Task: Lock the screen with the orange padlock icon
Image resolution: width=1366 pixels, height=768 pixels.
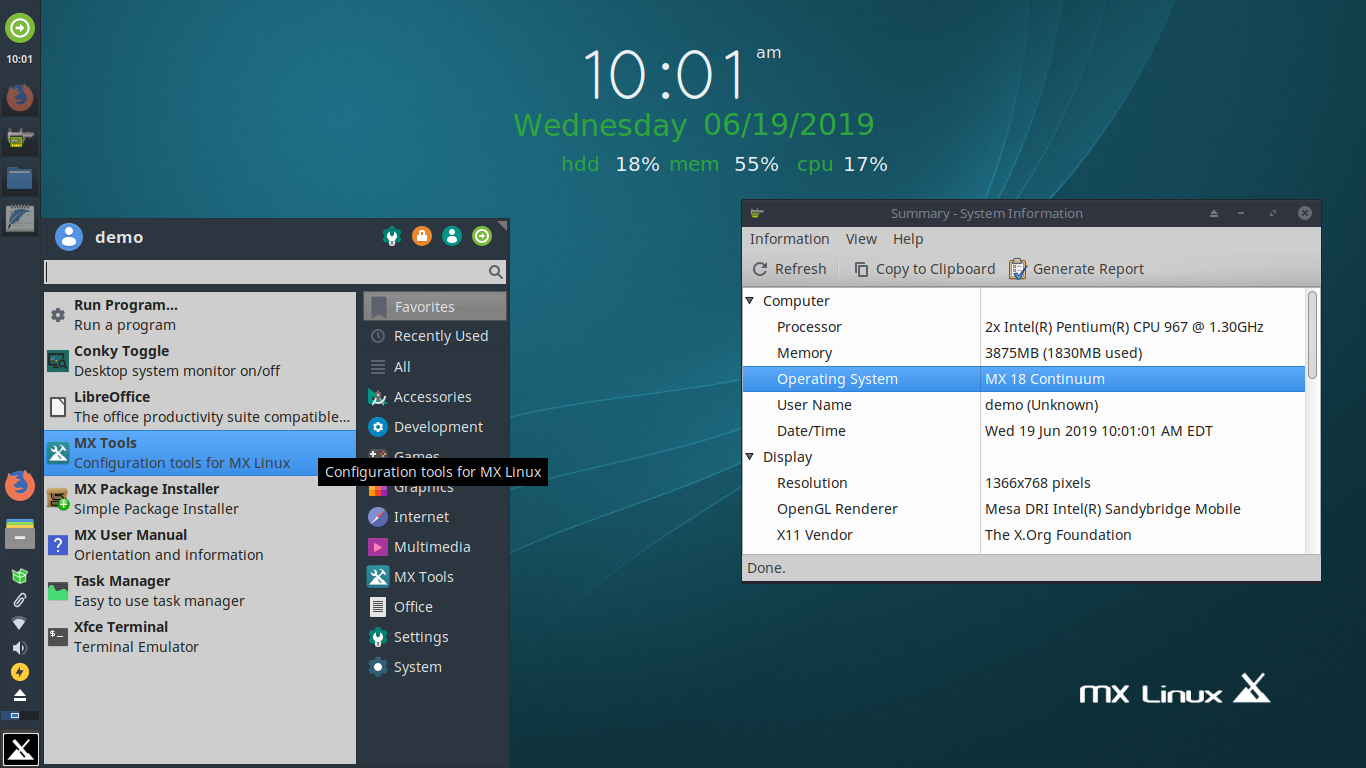Action: click(x=421, y=236)
